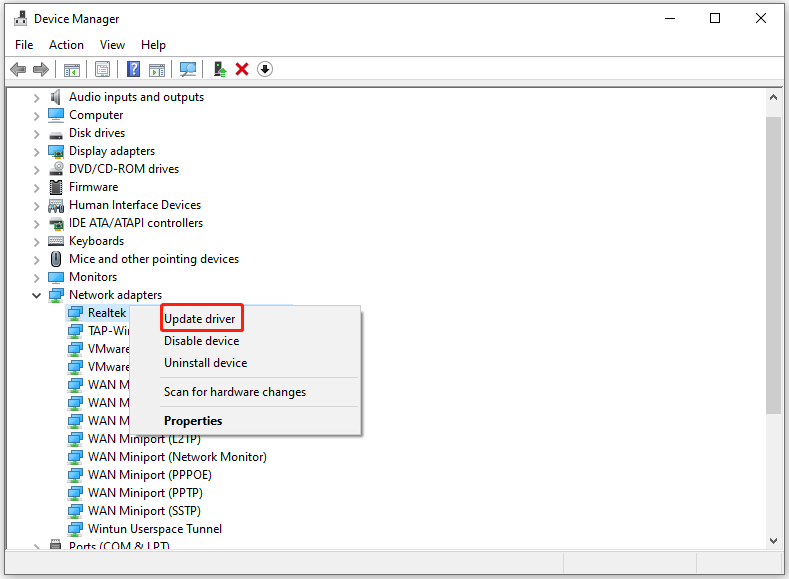Choose Uninstall device from context menu

click(205, 363)
